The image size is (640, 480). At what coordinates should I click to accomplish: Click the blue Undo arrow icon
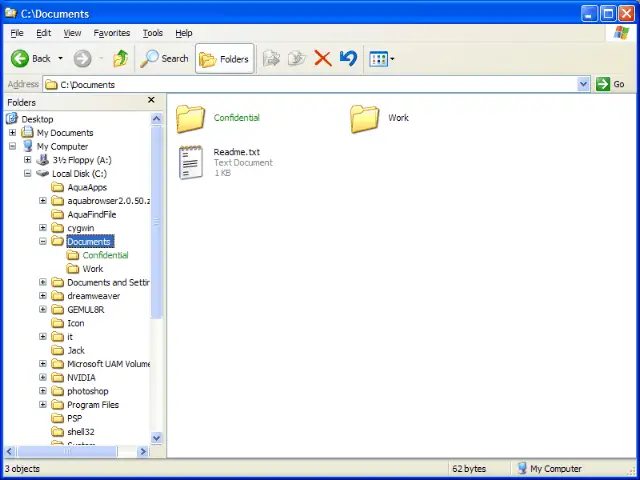348,59
